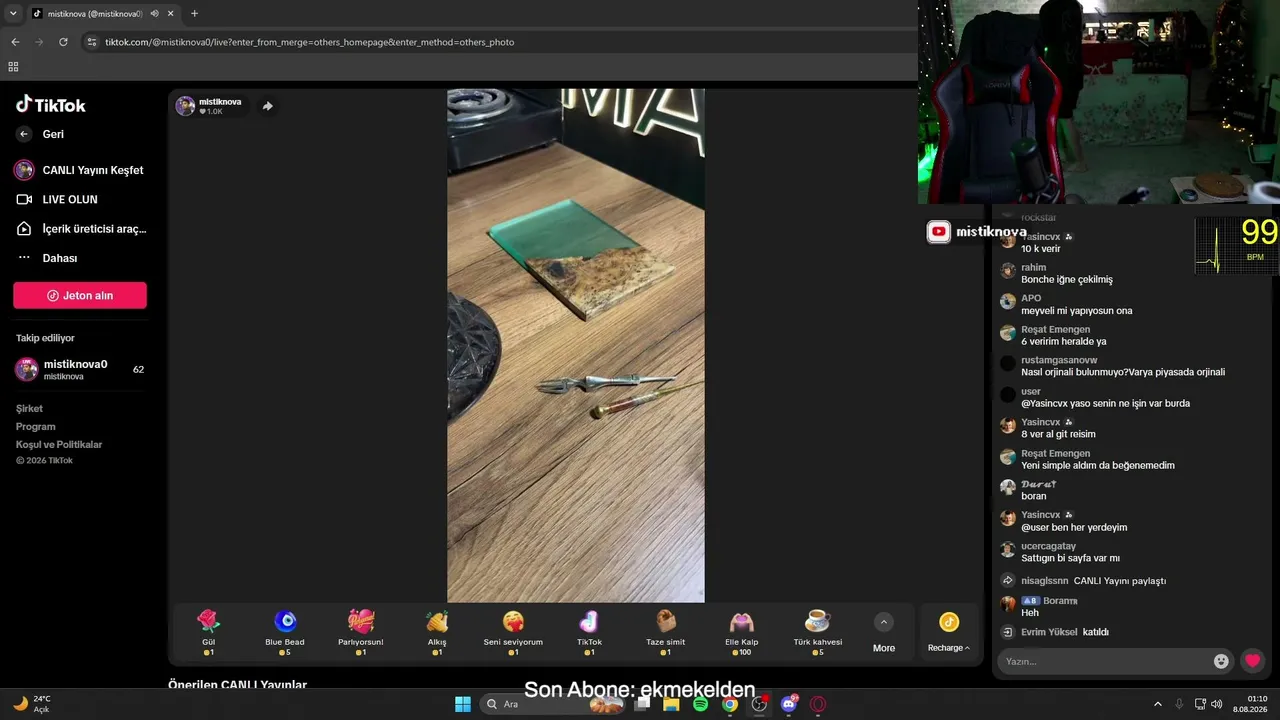Open Google Chrome from taskbar
Screen dimensions: 1280x720
pos(730,704)
